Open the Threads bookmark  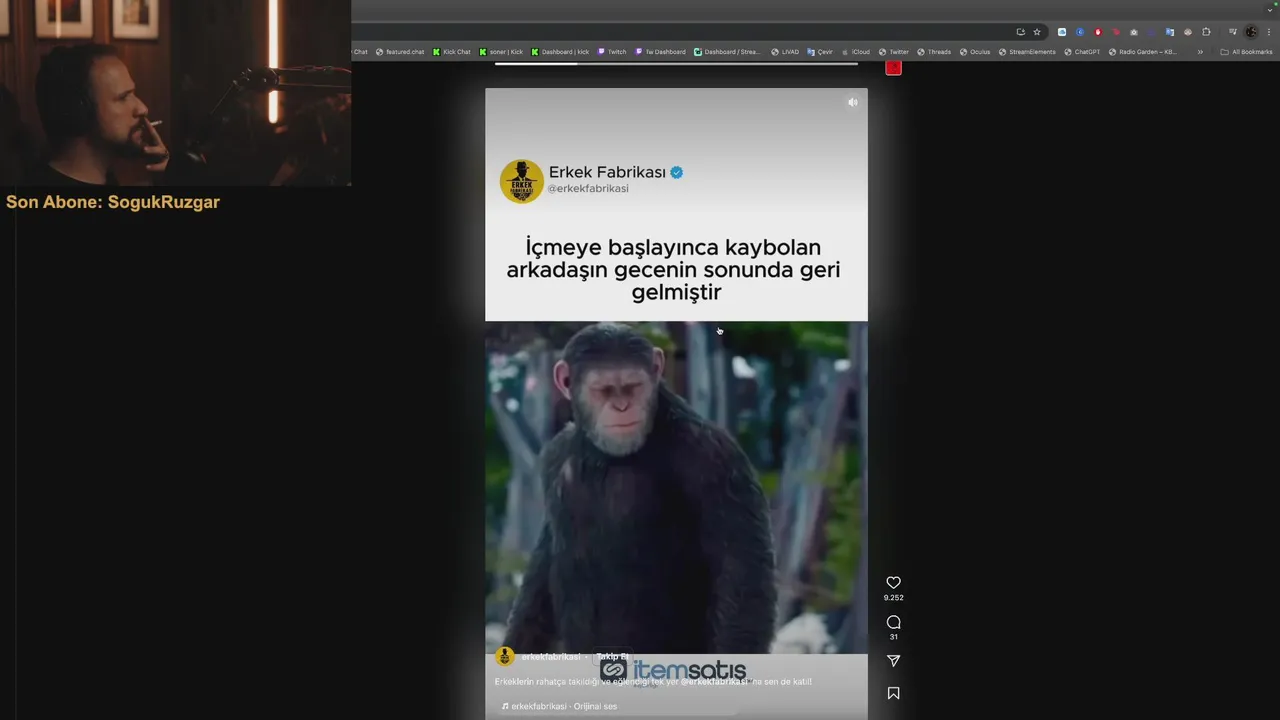click(x=934, y=52)
